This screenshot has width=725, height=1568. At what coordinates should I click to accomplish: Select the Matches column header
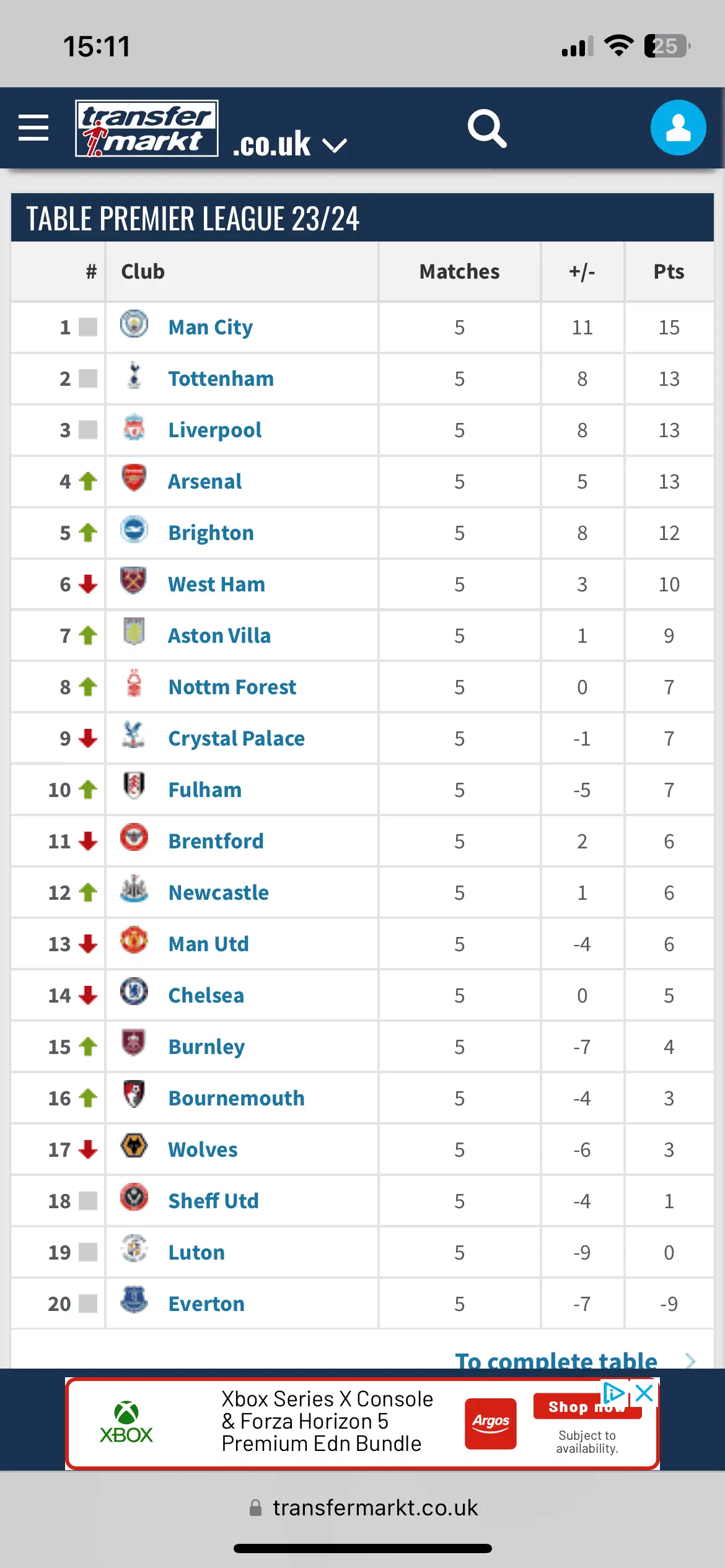pyautogui.click(x=459, y=272)
